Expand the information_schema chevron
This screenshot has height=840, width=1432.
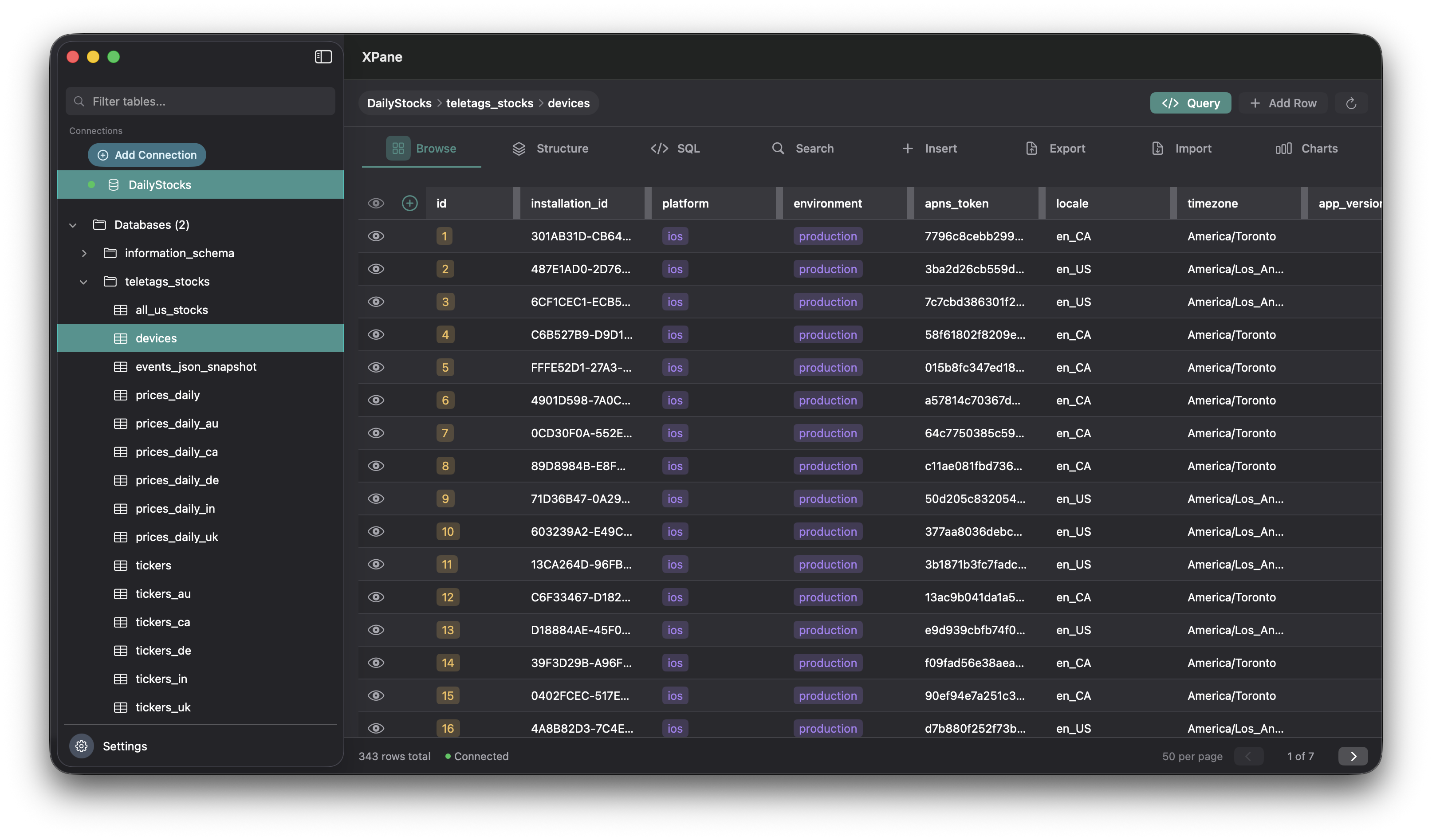[83, 253]
